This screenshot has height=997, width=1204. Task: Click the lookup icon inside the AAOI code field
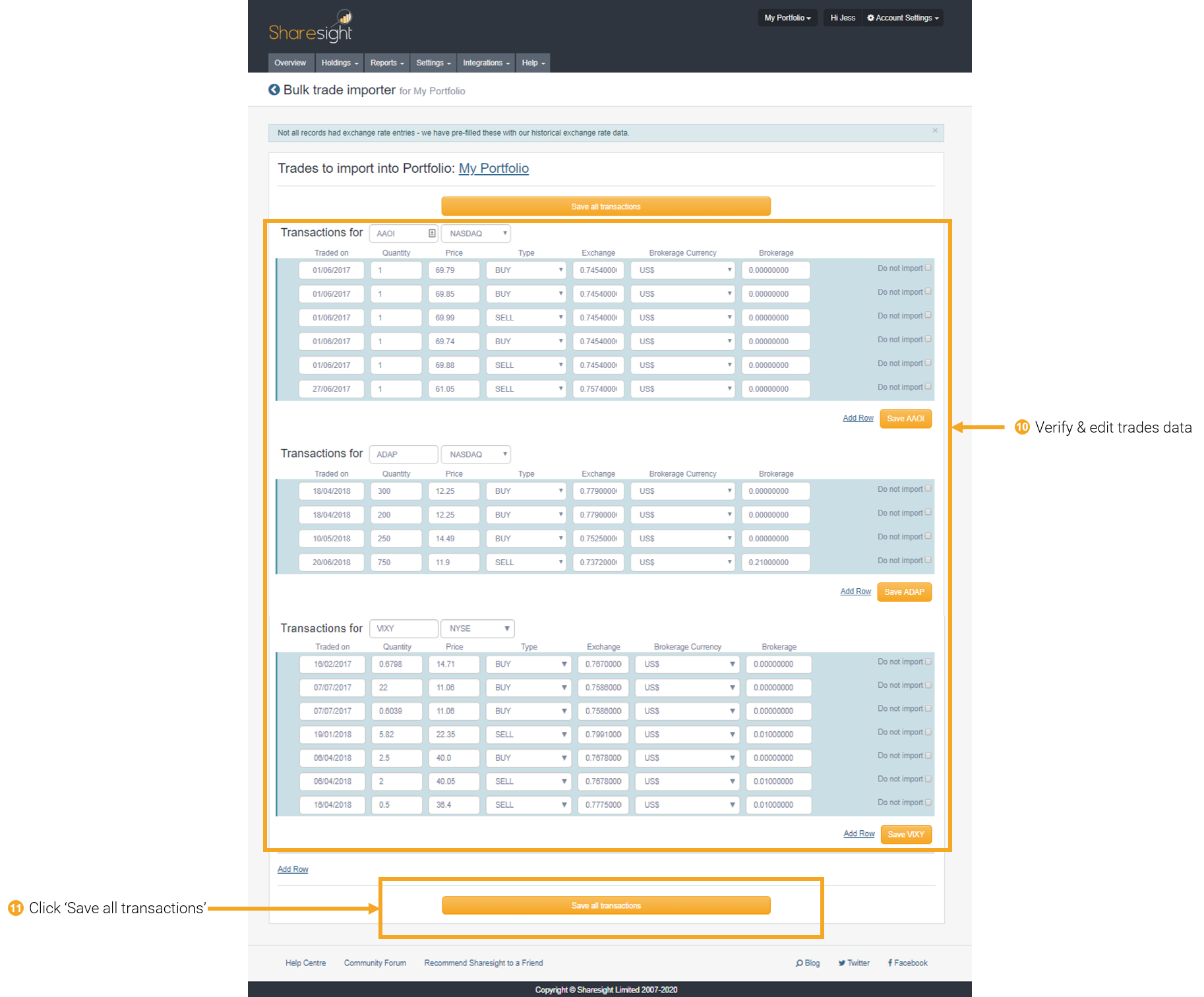point(432,233)
